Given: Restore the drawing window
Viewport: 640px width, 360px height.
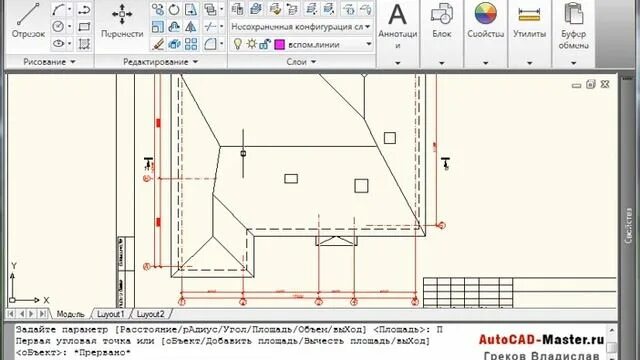Looking at the screenshot, I should [x=591, y=84].
